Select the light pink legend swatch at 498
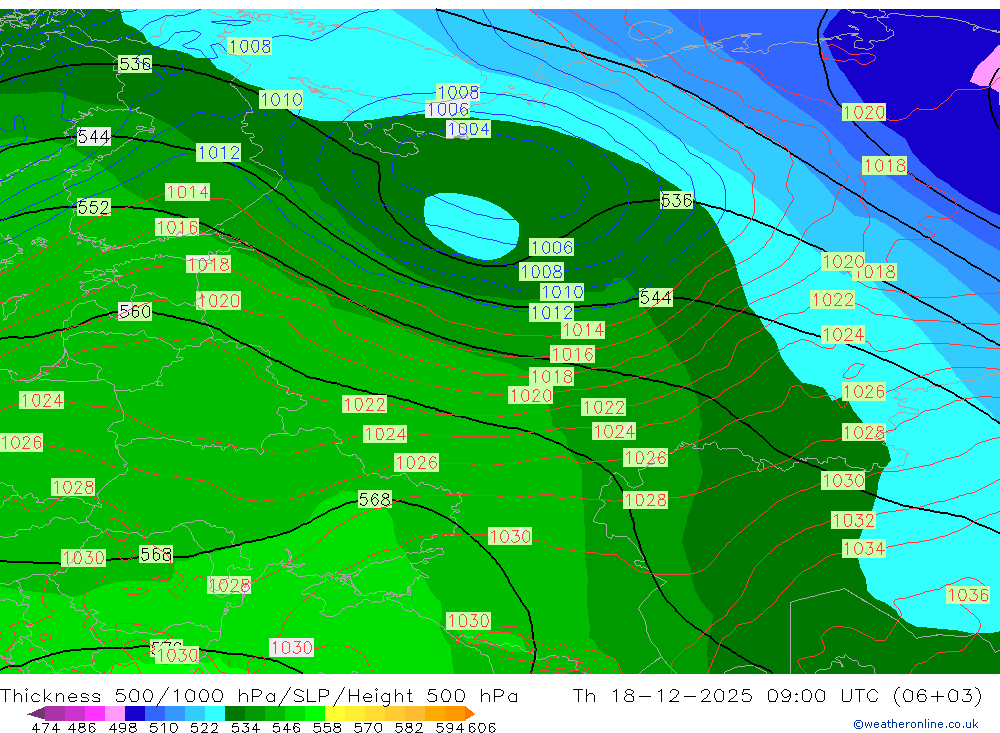 click(115, 713)
